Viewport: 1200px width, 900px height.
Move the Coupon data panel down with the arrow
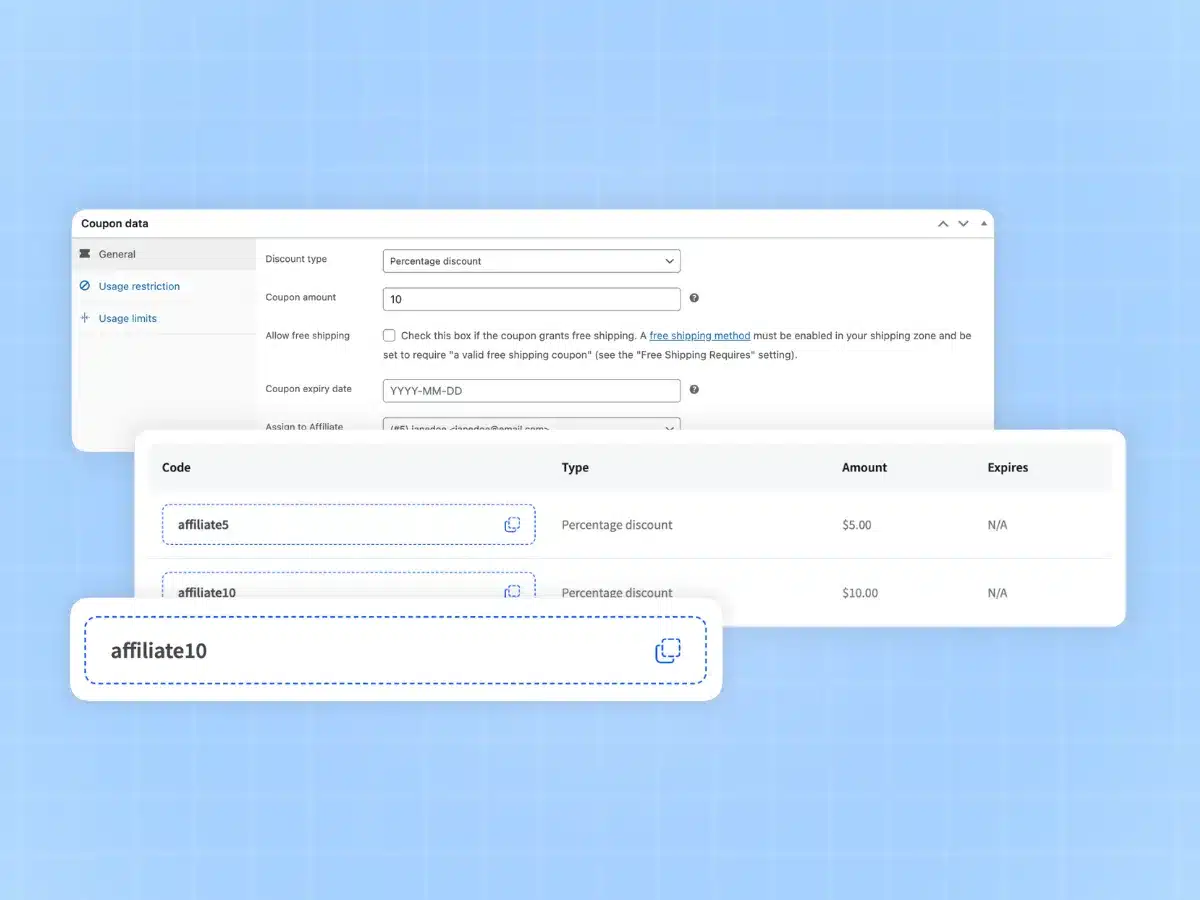coord(963,223)
